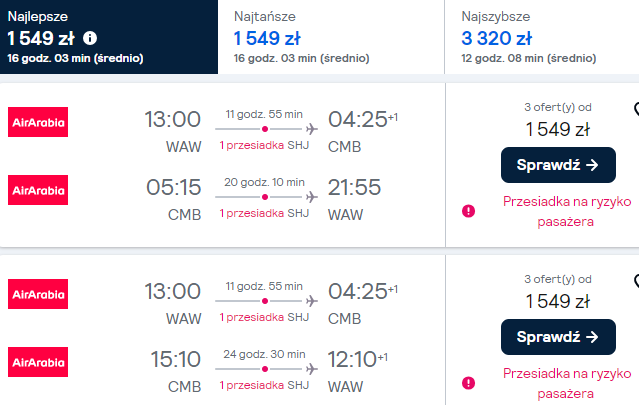Select the Najtańsze sorting tab
Image resolution: width=639 pixels, height=405 pixels.
(331, 37)
